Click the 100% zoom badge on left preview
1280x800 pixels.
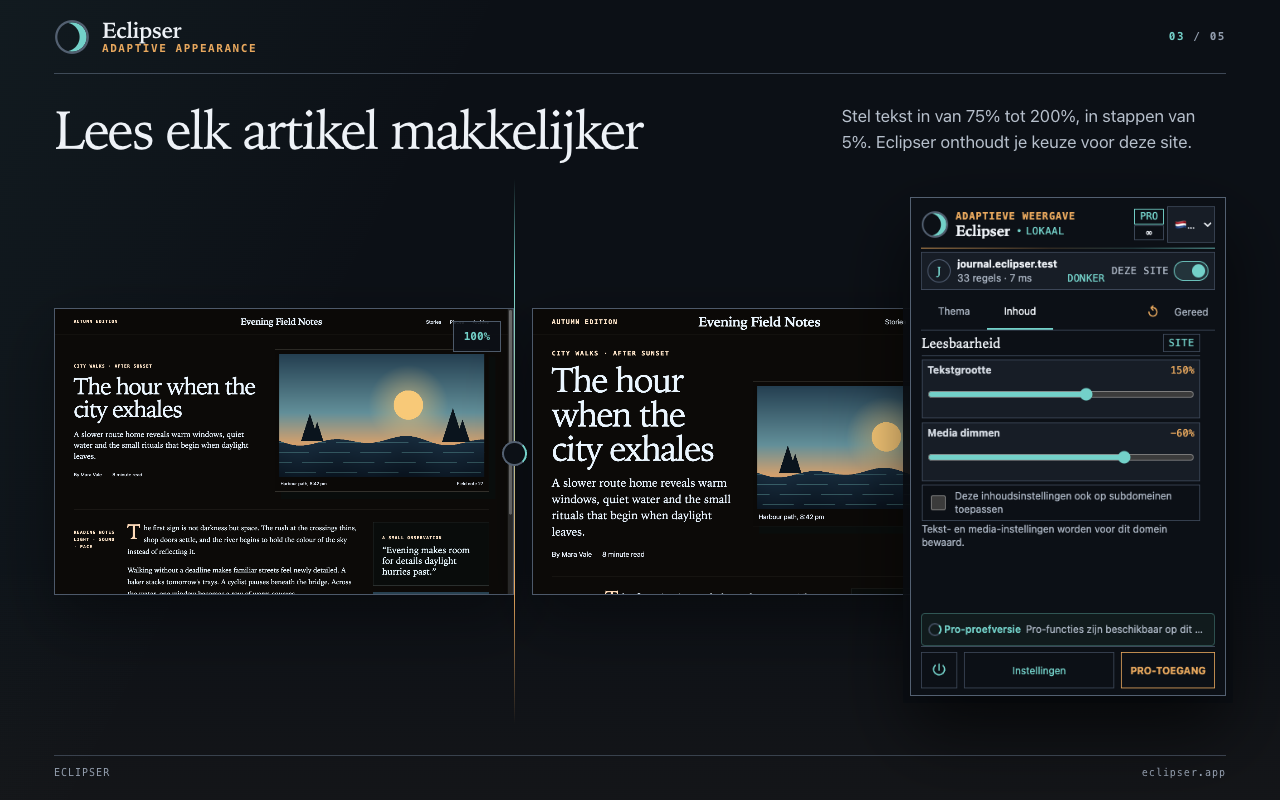pyautogui.click(x=477, y=336)
